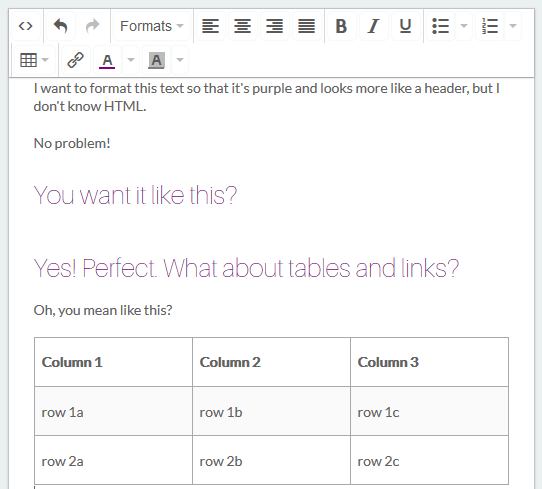This screenshot has height=489, width=542.
Task: Insert a bullet list
Action: [x=441, y=26]
